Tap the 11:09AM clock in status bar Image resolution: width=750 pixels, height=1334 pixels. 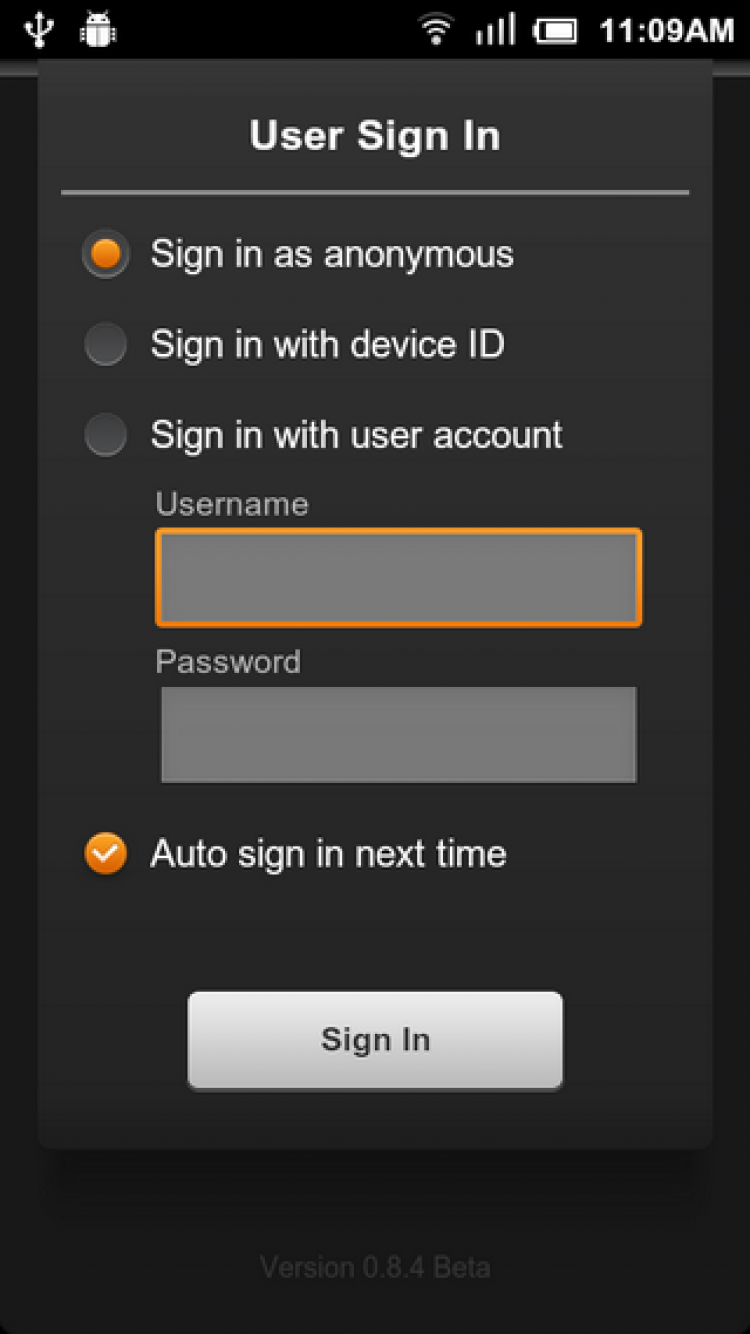666,31
